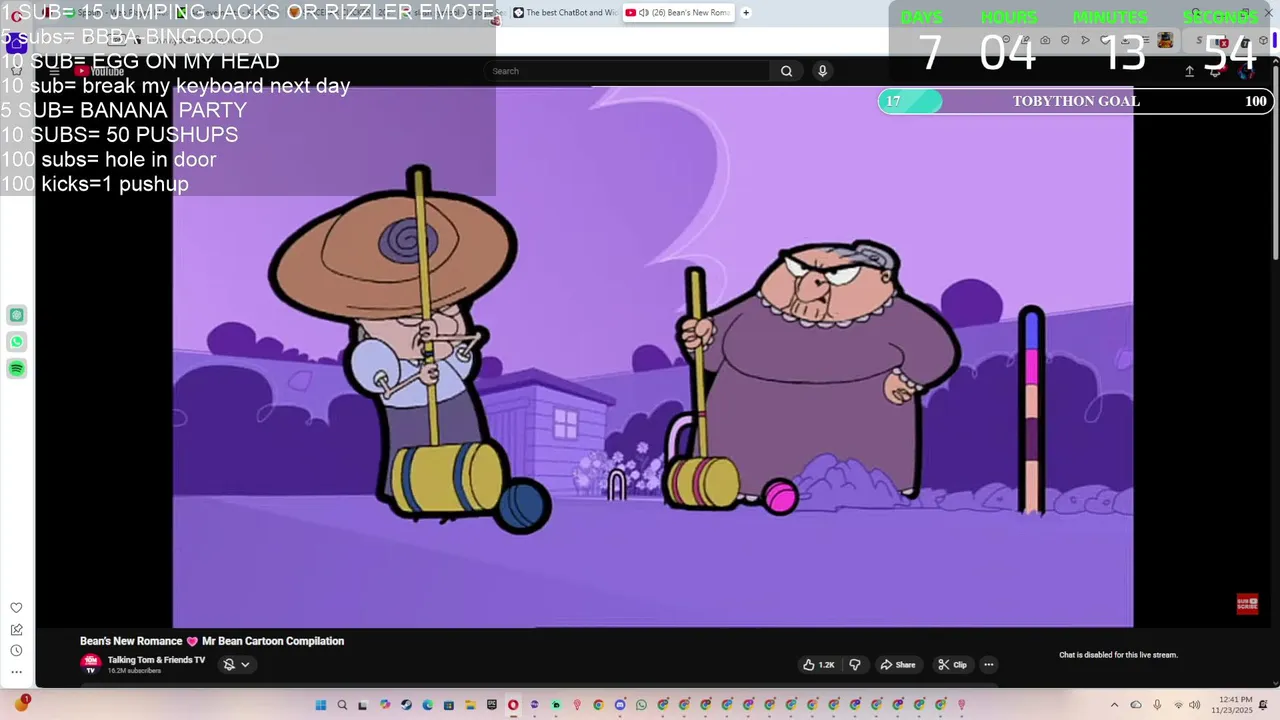
Task: Start voice search with microphone icon
Action: [822, 71]
